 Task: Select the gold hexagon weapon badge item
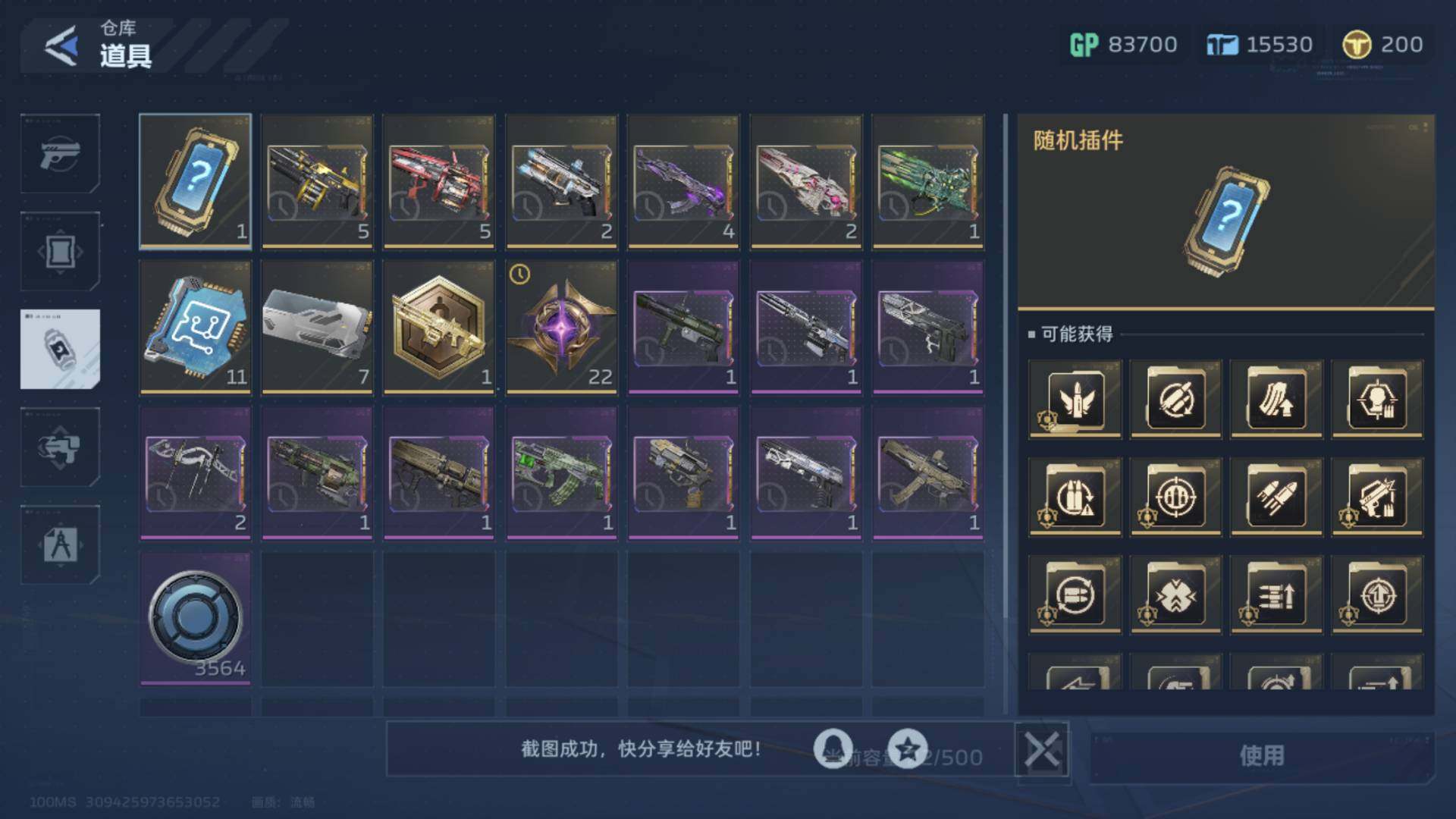point(439,327)
